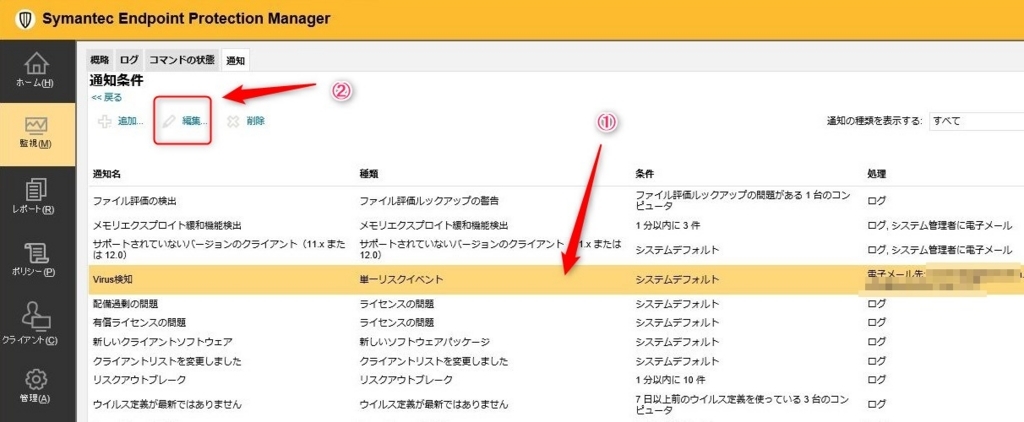Click the Symantec shield logo icon
This screenshot has height=422, width=1024.
click(24, 20)
